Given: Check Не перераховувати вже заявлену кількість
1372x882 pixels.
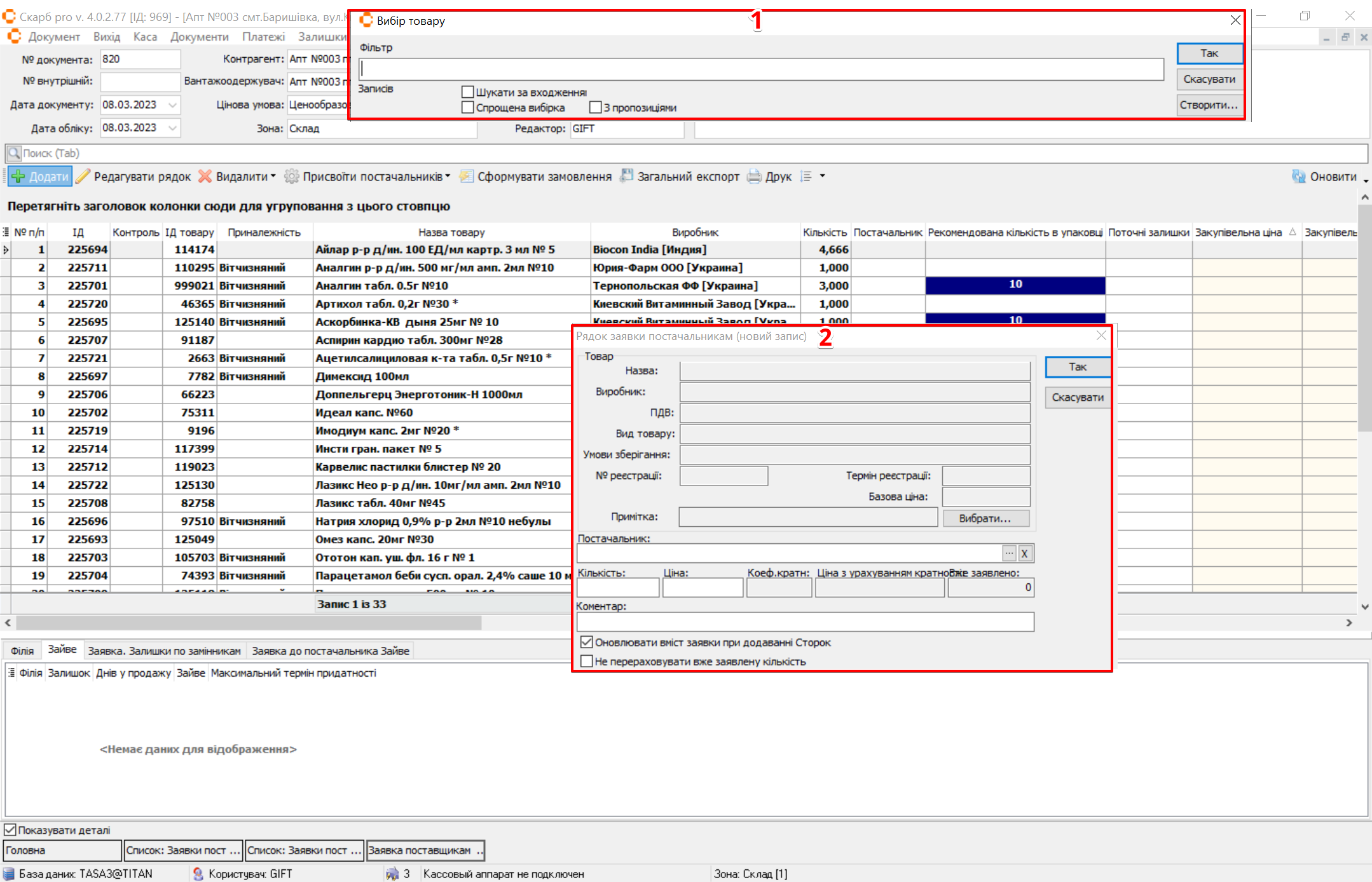Looking at the screenshot, I should (587, 661).
